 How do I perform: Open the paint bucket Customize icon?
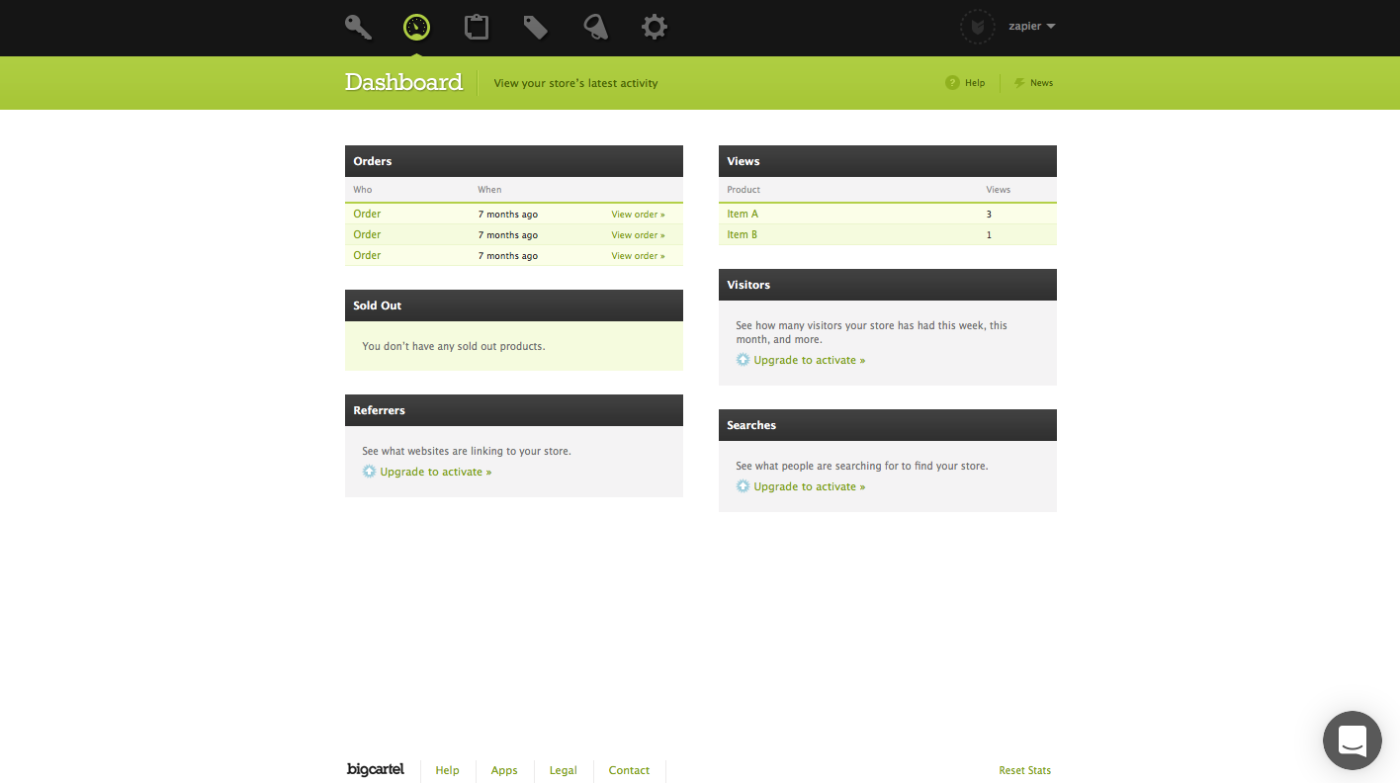tap(596, 27)
